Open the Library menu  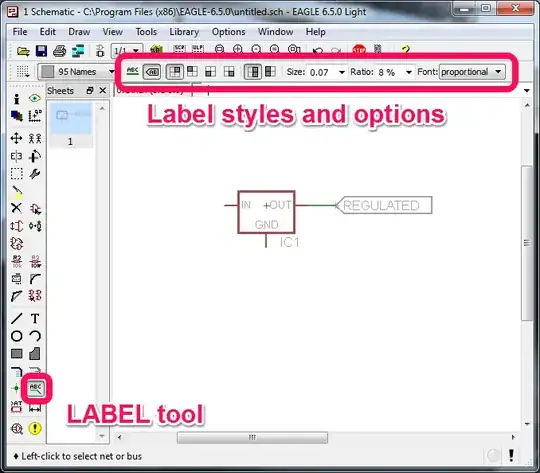pyautogui.click(x=184, y=32)
